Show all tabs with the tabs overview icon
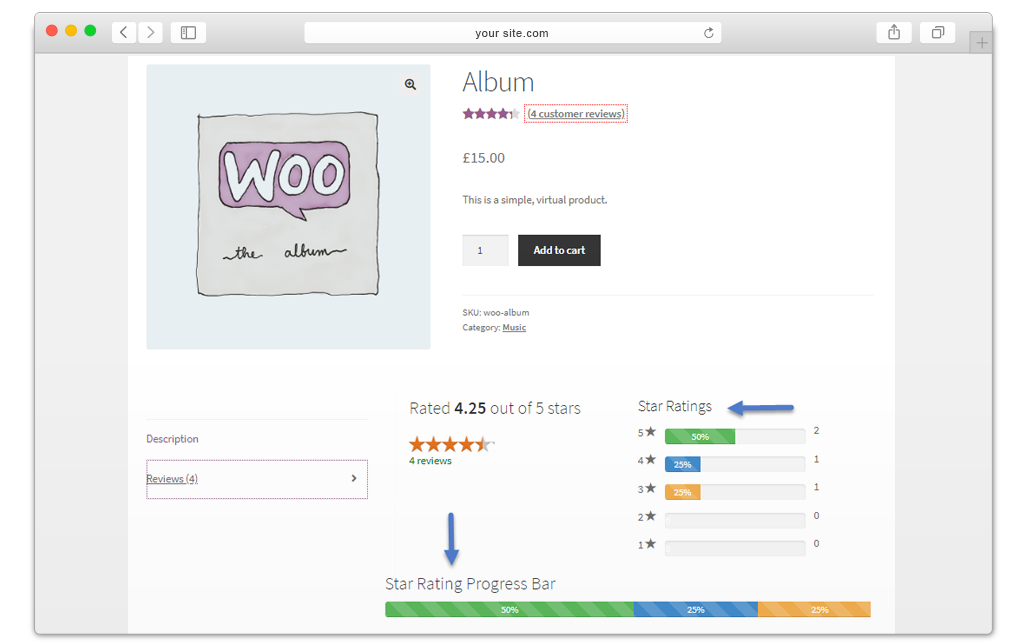Image resolution: width=1024 pixels, height=643 pixels. pyautogui.click(x=937, y=32)
